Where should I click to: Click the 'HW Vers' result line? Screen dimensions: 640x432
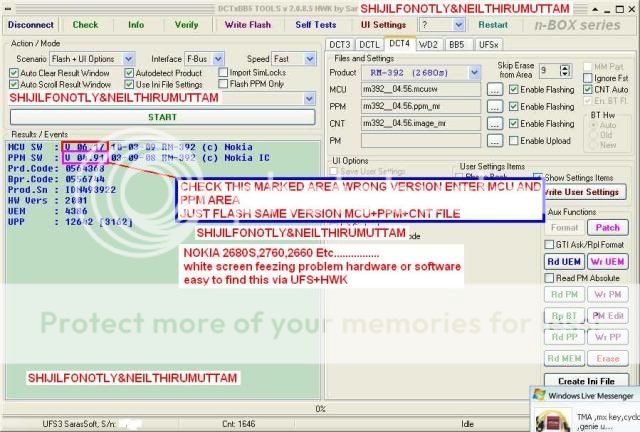tap(47, 200)
